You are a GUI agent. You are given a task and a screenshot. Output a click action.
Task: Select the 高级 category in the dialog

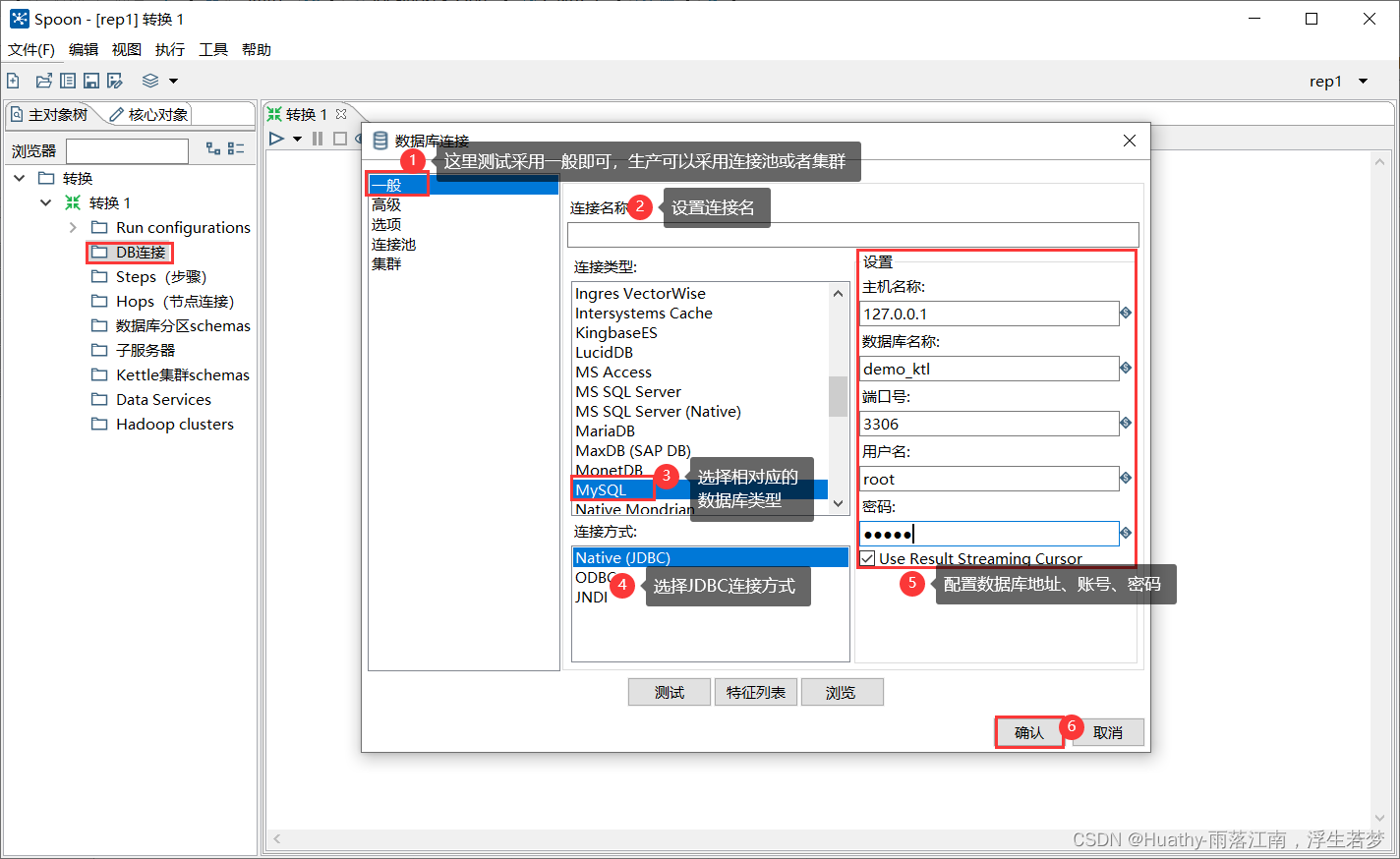[386, 204]
